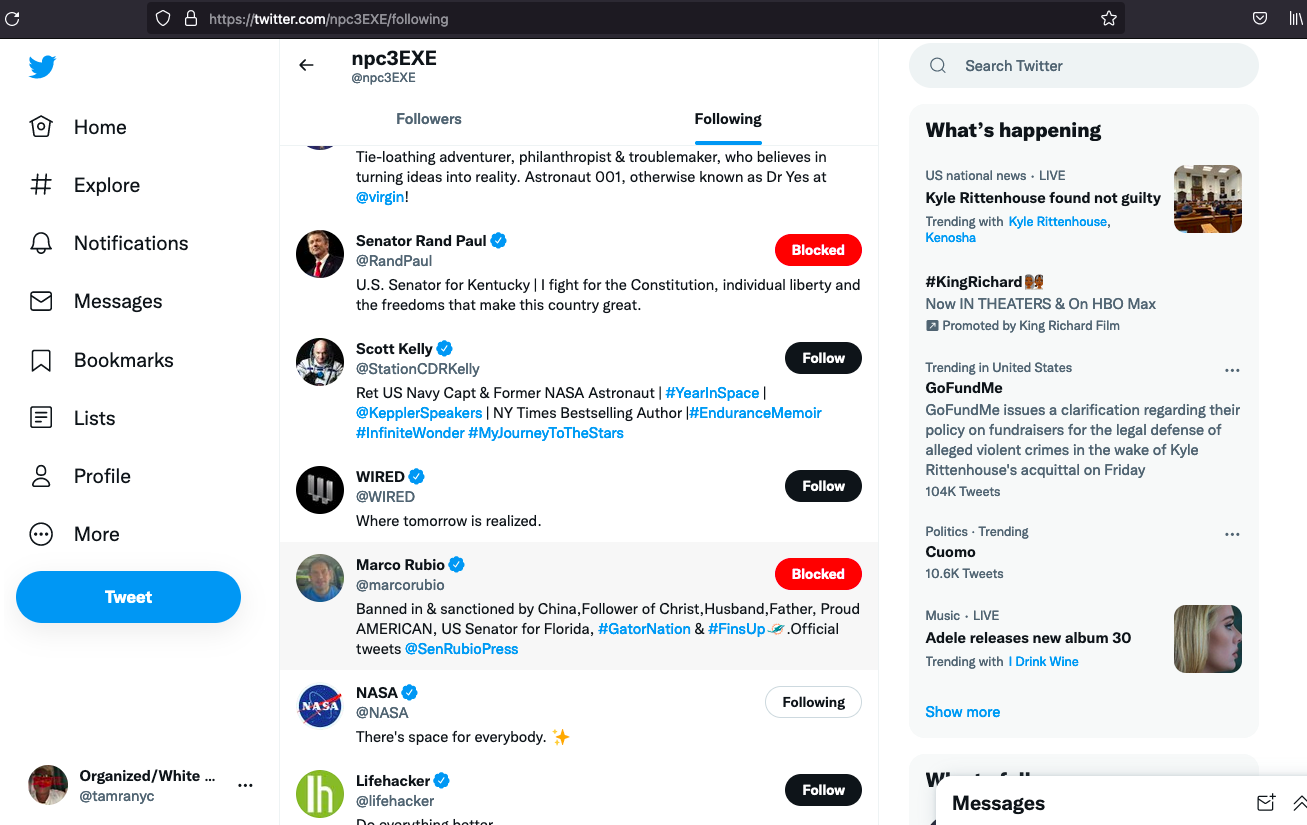Go to Explore hashtag icon
1307x825 pixels.
pyautogui.click(x=41, y=185)
